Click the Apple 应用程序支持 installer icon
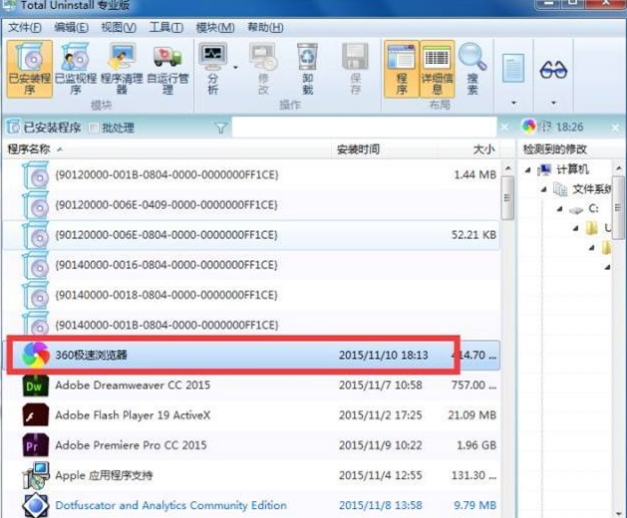The width and height of the screenshot is (627, 518). [x=36, y=475]
